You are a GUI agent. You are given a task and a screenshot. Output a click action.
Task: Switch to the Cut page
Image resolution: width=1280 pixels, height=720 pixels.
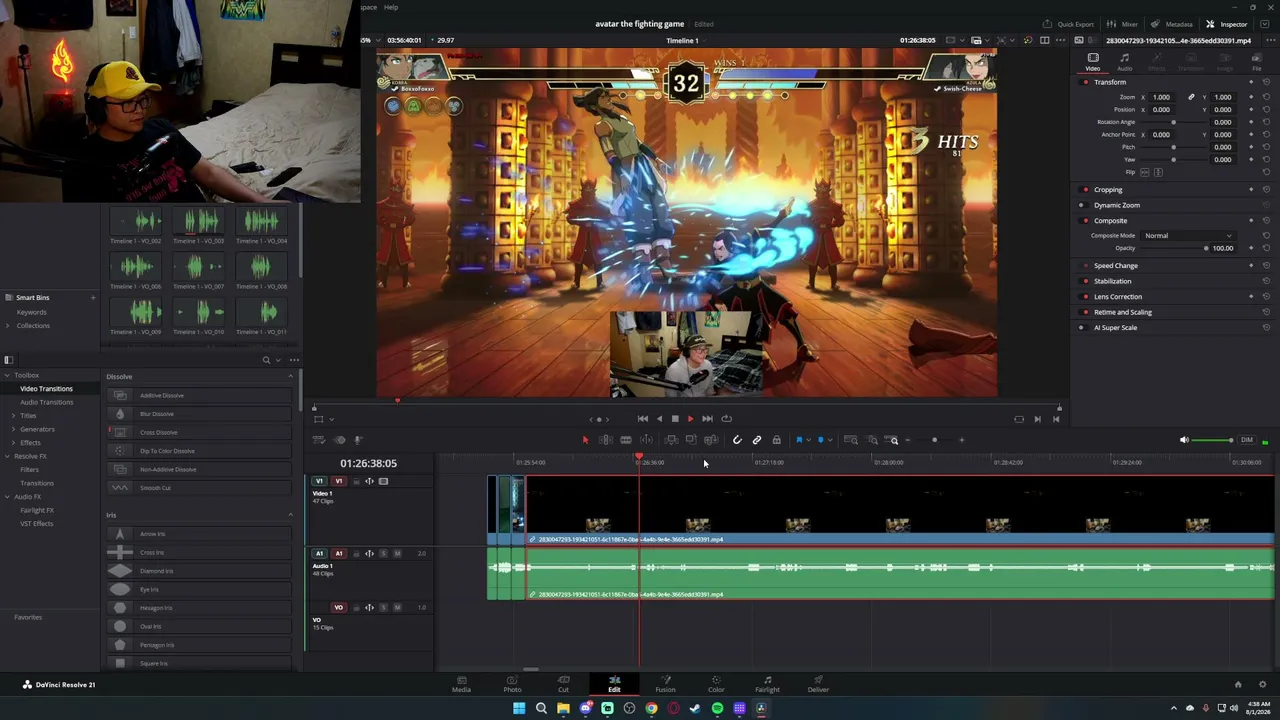click(x=563, y=684)
